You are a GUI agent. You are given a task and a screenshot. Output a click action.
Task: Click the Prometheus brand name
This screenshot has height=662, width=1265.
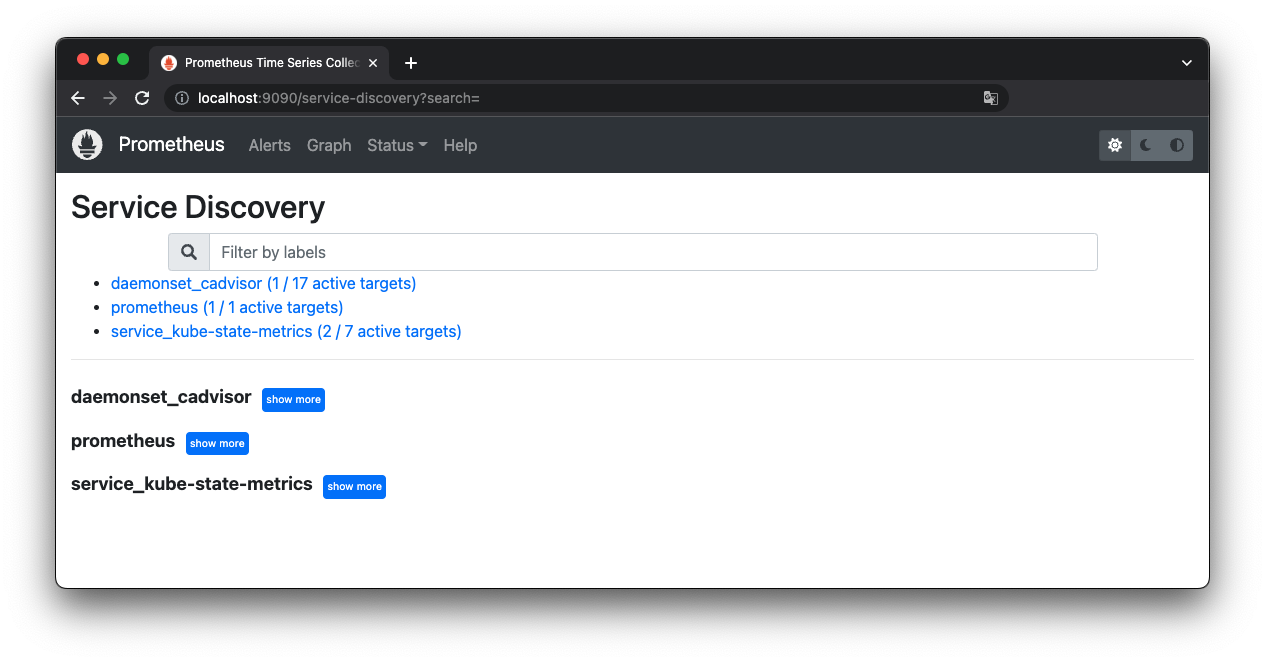pos(172,144)
